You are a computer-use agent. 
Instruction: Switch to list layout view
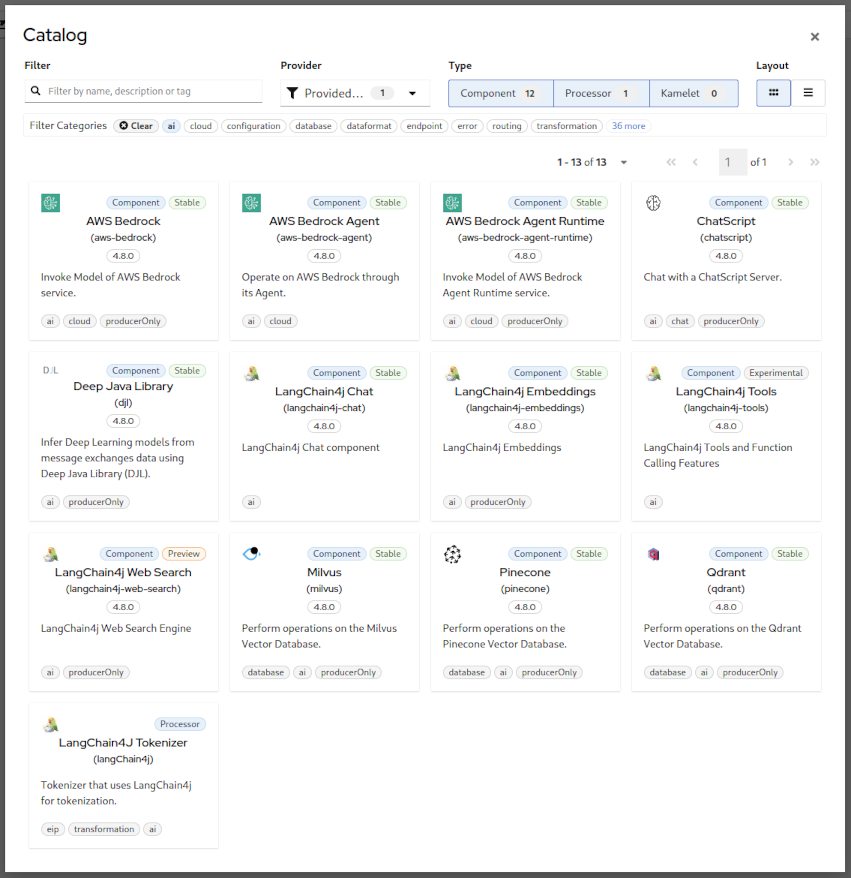[x=808, y=93]
